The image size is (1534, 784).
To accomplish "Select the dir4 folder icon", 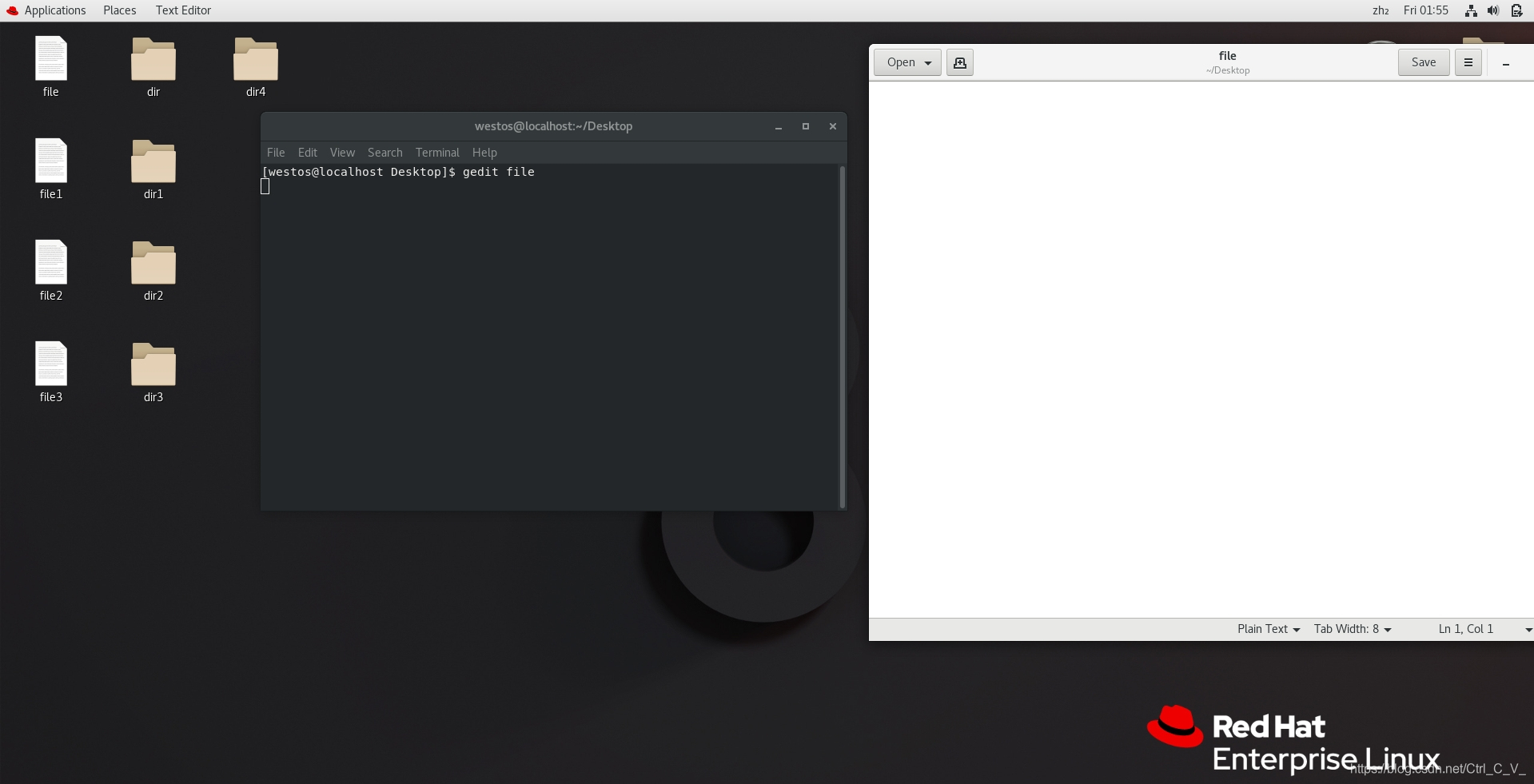I will click(256, 60).
